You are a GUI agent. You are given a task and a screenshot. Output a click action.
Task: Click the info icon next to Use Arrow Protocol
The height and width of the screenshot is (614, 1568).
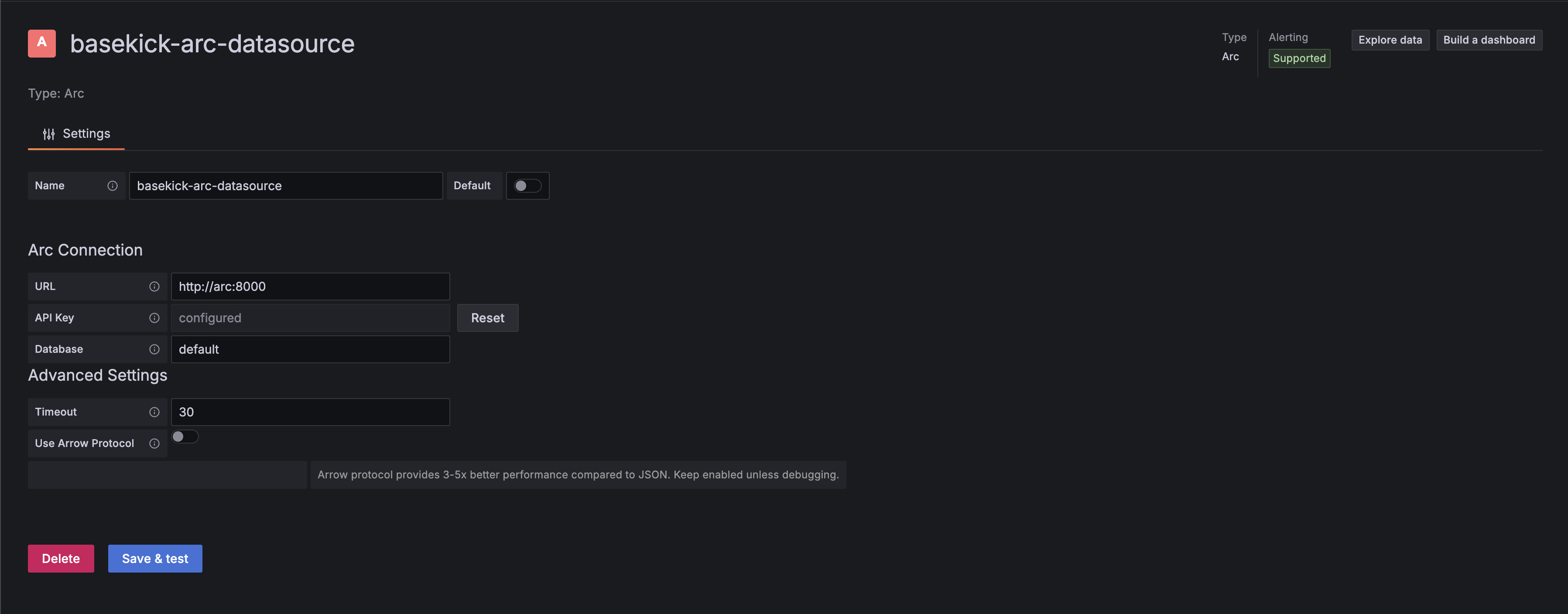[154, 443]
